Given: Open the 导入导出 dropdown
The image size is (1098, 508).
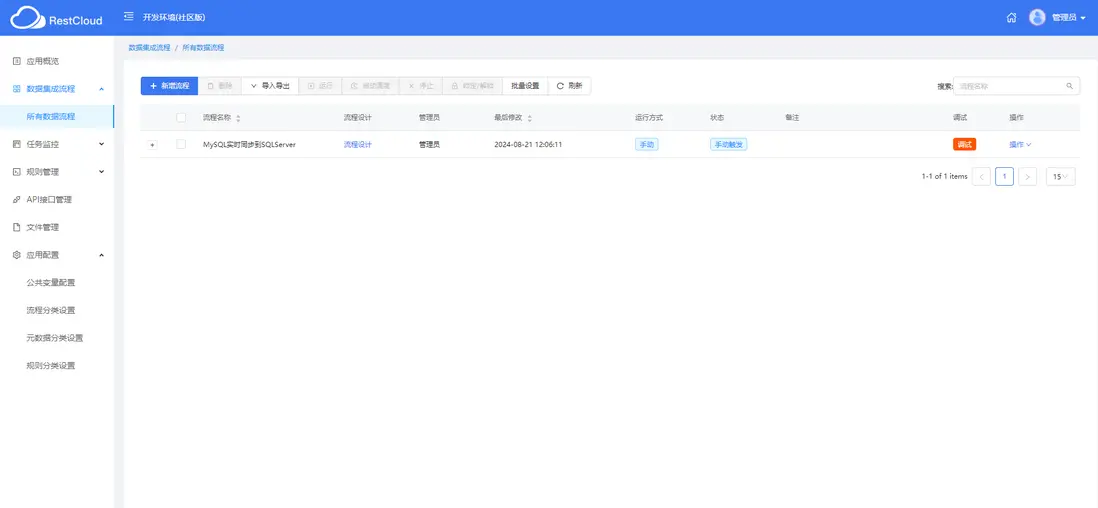Looking at the screenshot, I should (270, 86).
